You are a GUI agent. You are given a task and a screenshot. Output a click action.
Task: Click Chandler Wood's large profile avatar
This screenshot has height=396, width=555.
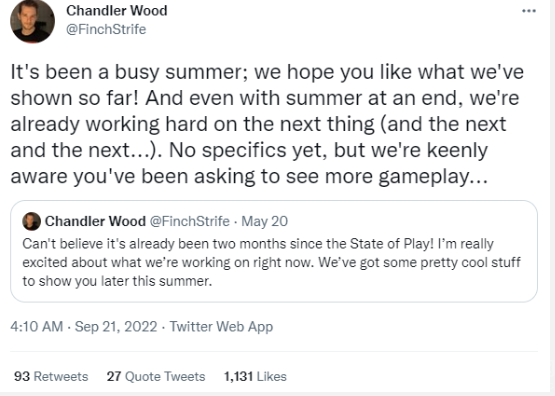[x=33, y=21]
